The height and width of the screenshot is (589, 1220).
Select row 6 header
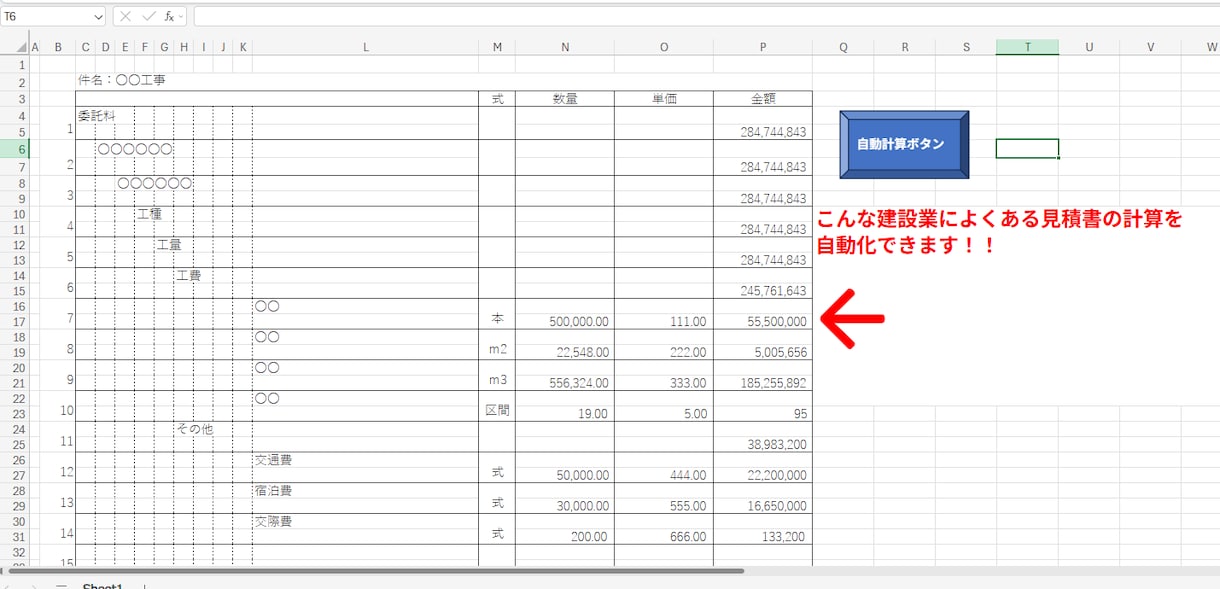[x=14, y=149]
